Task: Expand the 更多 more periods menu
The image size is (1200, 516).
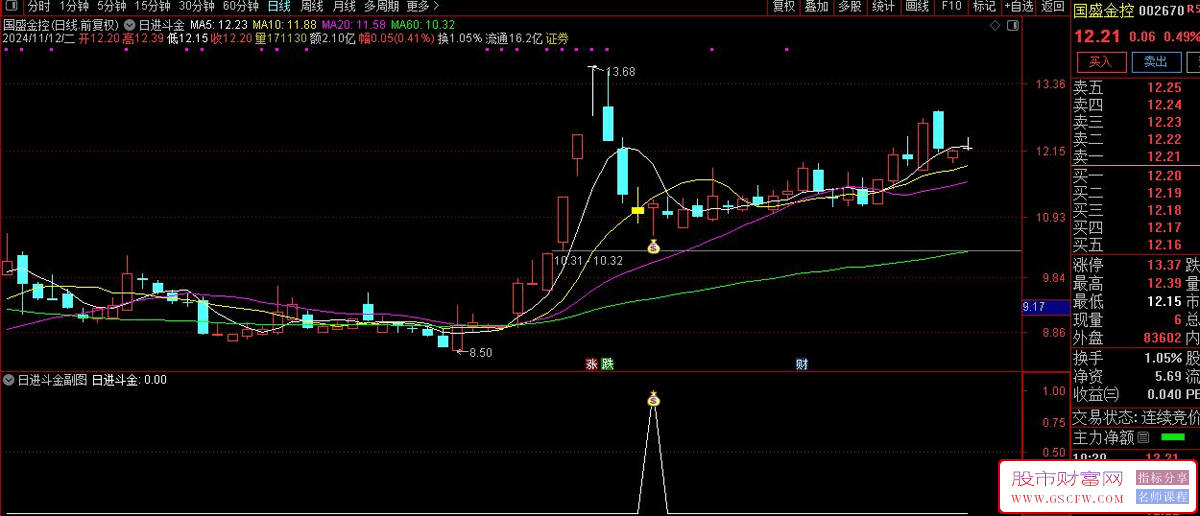Action: pyautogui.click(x=423, y=6)
